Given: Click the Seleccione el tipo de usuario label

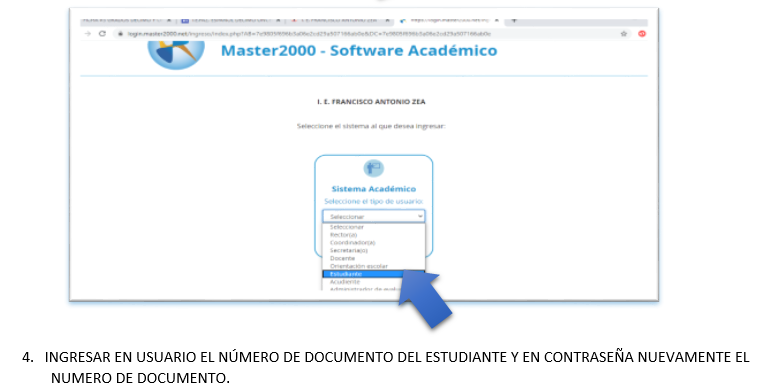Looking at the screenshot, I should 374,202.
